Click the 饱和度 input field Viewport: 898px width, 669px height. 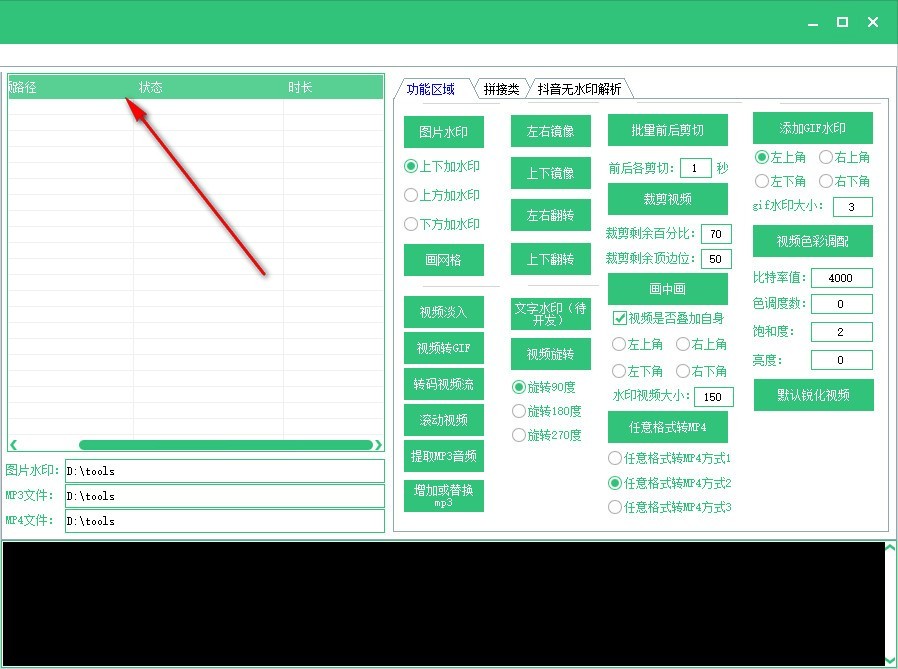tap(841, 332)
